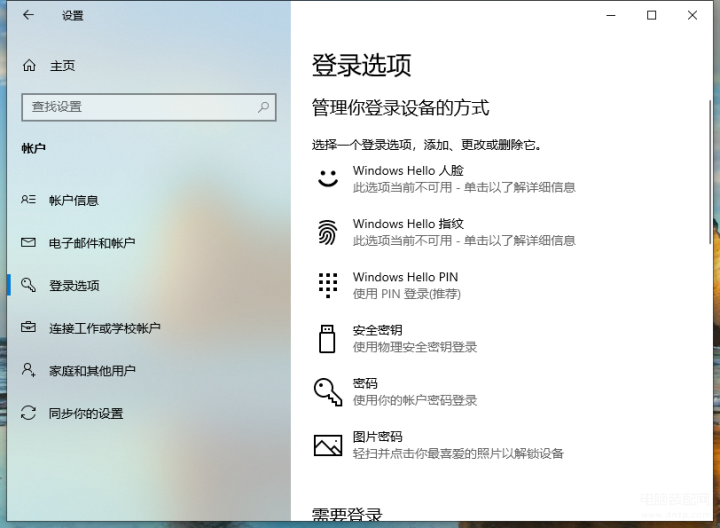This screenshot has width=720, height=528.
Task: Expand the 图片密码 option
Action: (x=439, y=445)
